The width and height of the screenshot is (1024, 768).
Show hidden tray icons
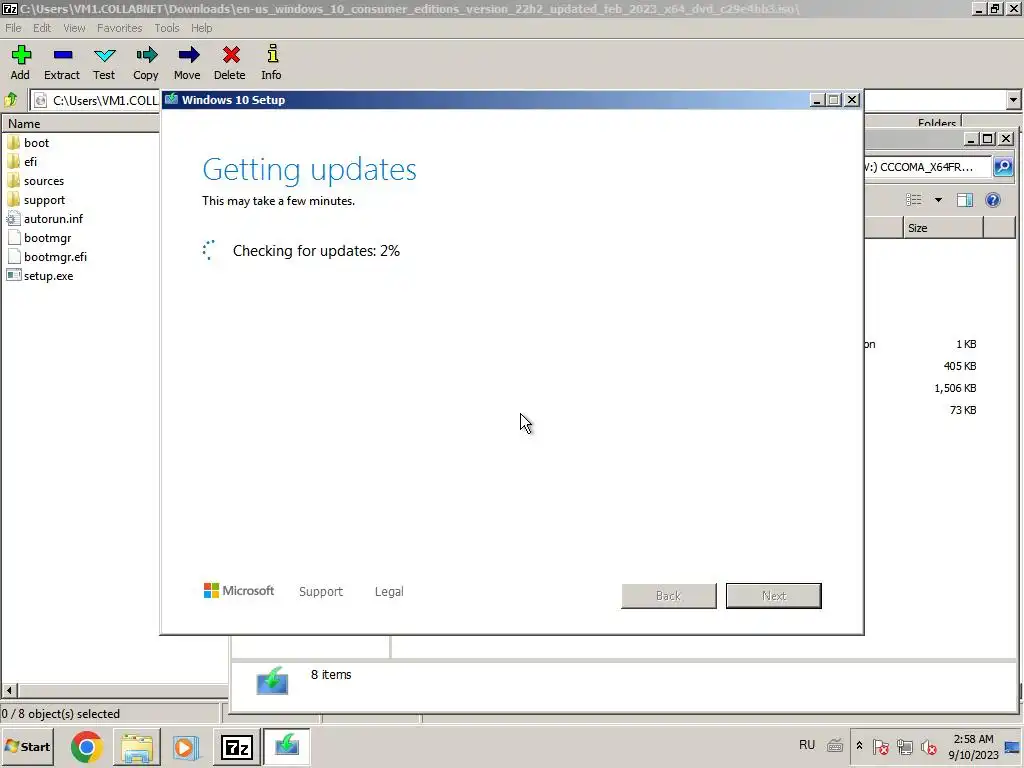(859, 746)
